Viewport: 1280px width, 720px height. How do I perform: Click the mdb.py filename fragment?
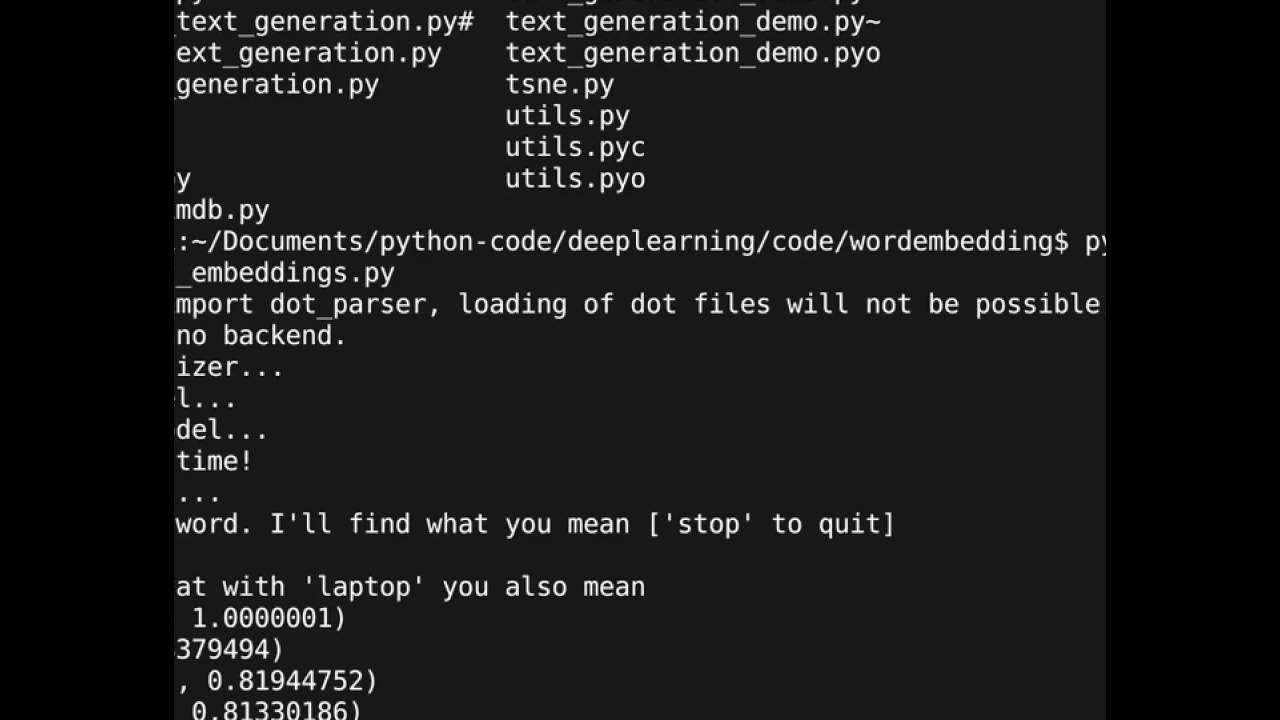[x=223, y=211]
